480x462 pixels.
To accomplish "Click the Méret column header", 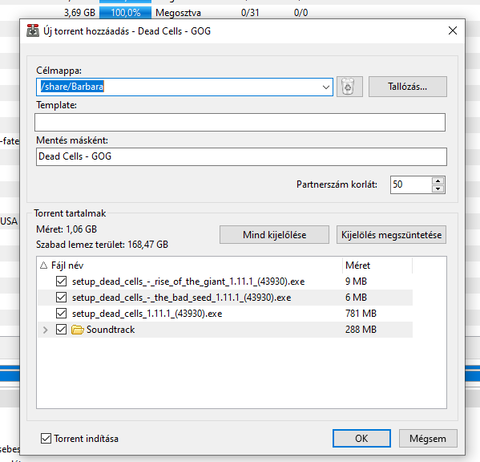I will (x=377, y=265).
